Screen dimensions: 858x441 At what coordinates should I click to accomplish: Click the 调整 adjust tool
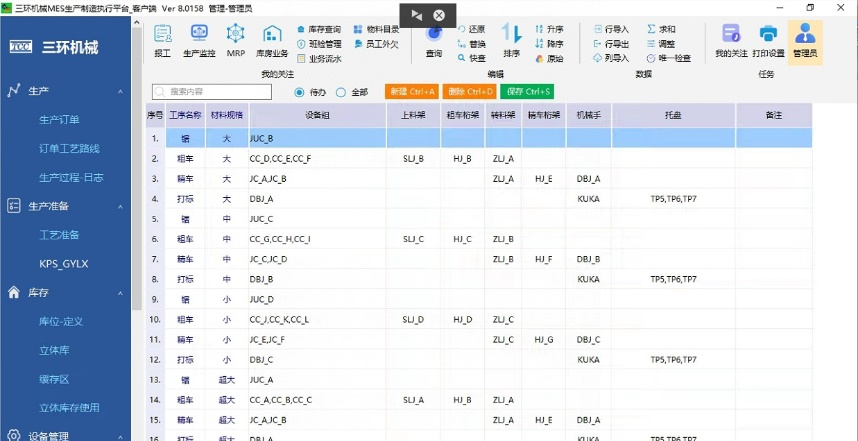point(661,44)
